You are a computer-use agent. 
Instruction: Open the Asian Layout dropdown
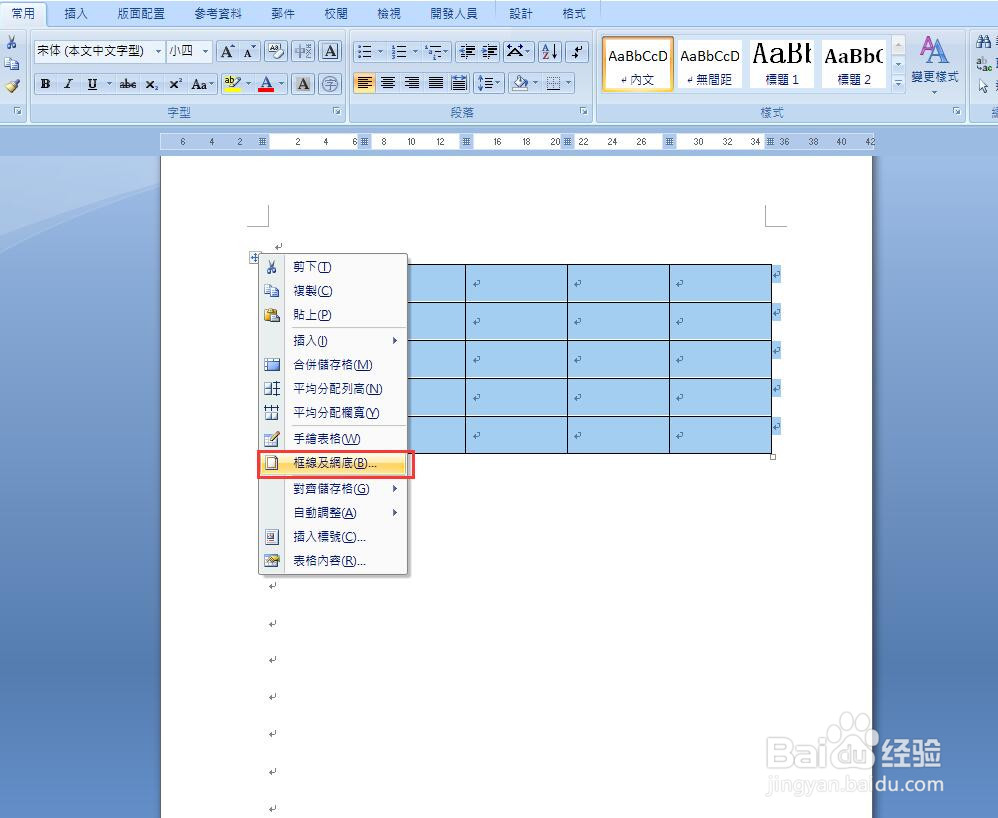pos(519,52)
